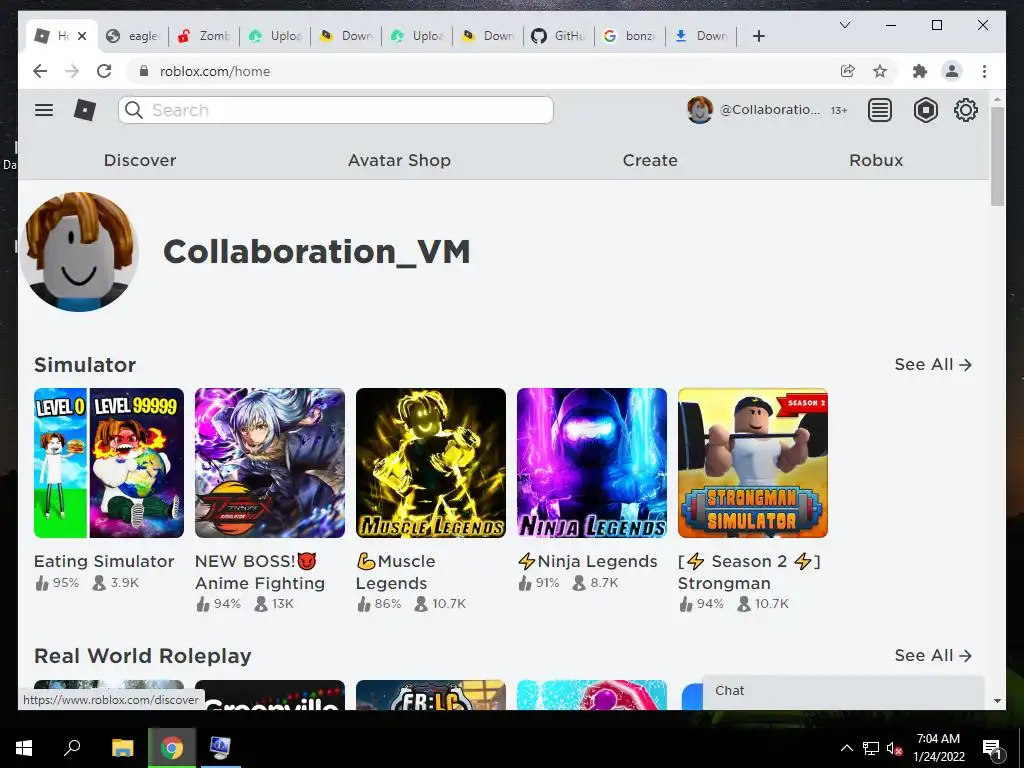The image size is (1024, 768).
Task: Click the page vertical scrollbar thumb
Action: point(997,157)
